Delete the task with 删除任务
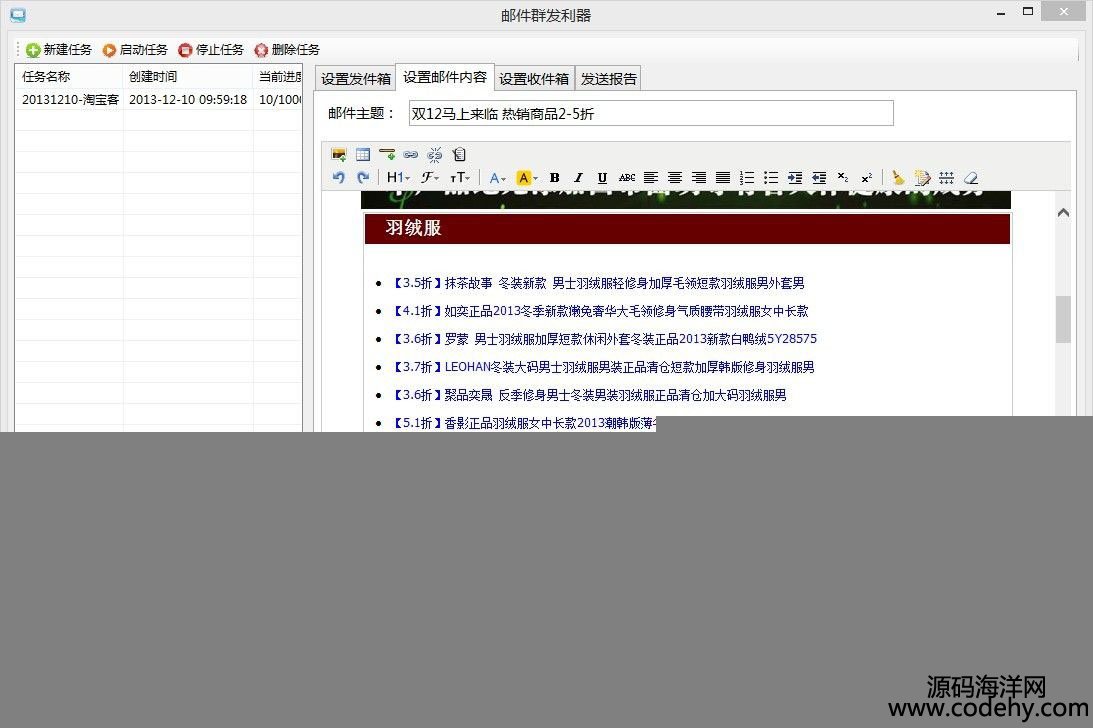The width and height of the screenshot is (1093, 728). pyautogui.click(x=286, y=50)
